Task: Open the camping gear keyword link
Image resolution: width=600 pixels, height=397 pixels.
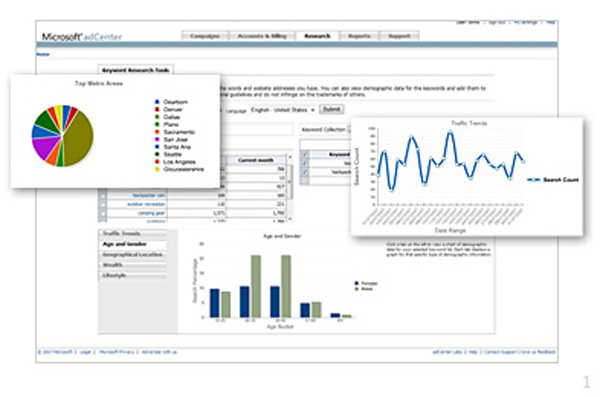Action: (152, 213)
